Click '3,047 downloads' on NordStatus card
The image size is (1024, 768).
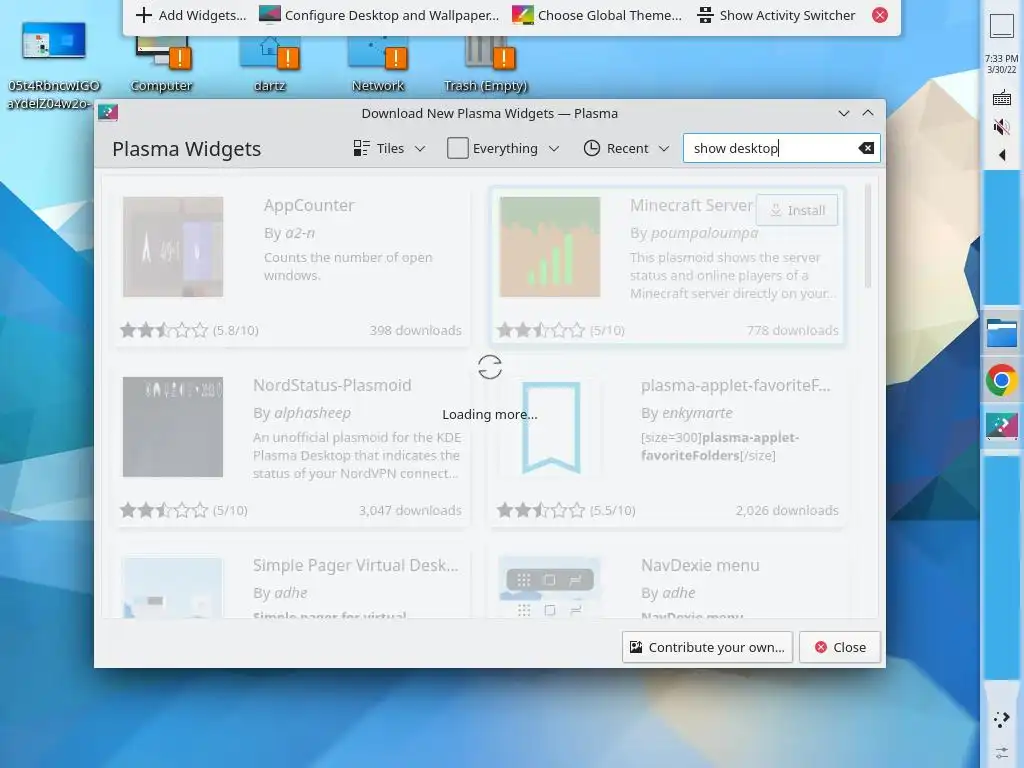[410, 511]
